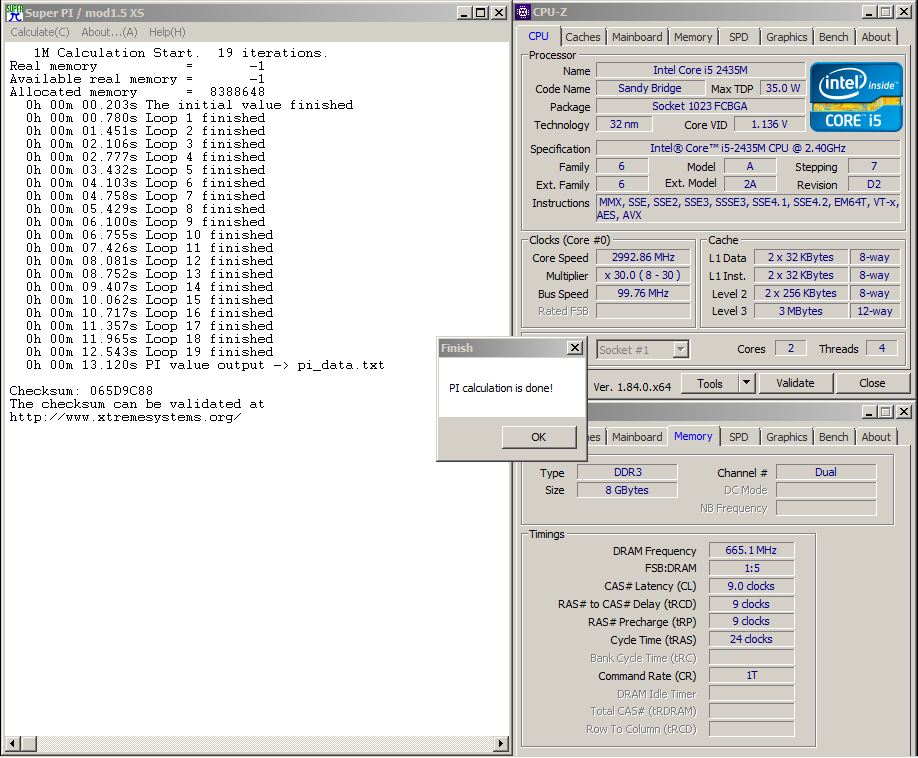Click the DRAM Frequency value '665.1 MHz'
918x758 pixels.
coord(751,550)
